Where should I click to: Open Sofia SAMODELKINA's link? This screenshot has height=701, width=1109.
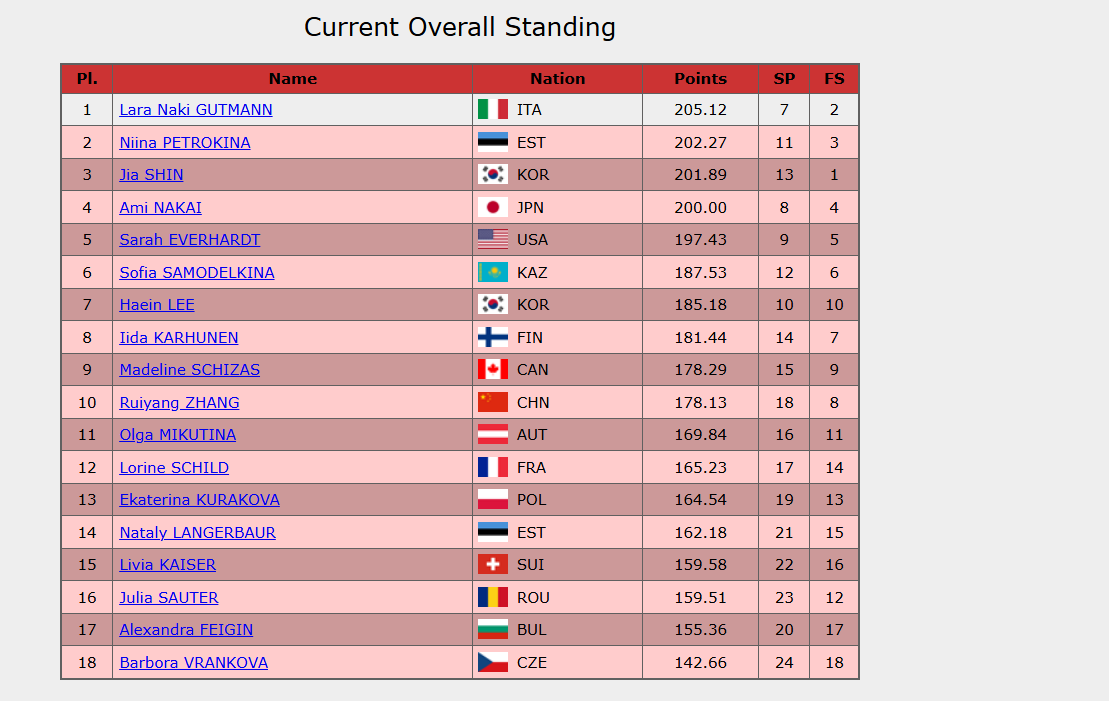[x=197, y=273]
